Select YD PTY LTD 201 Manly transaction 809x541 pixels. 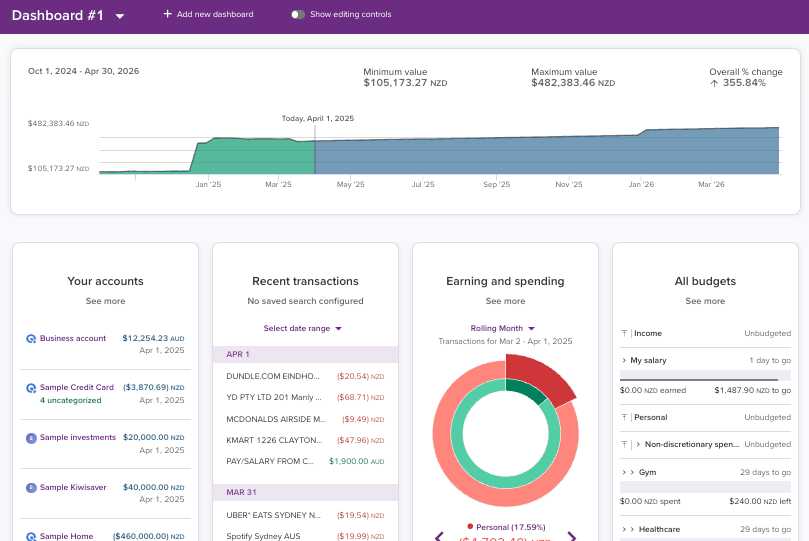(x=305, y=398)
